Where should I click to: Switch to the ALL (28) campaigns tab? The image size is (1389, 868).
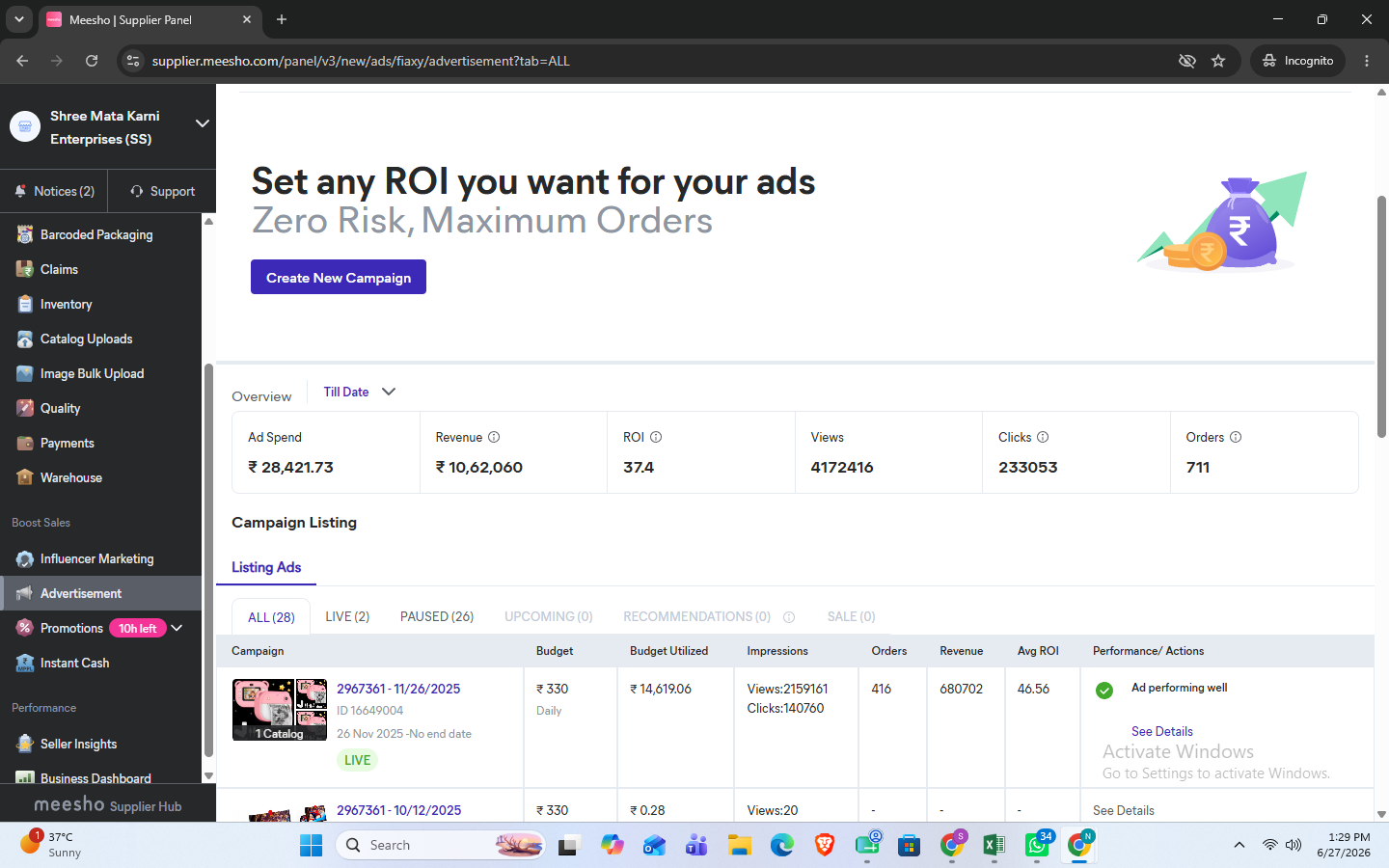271,617
